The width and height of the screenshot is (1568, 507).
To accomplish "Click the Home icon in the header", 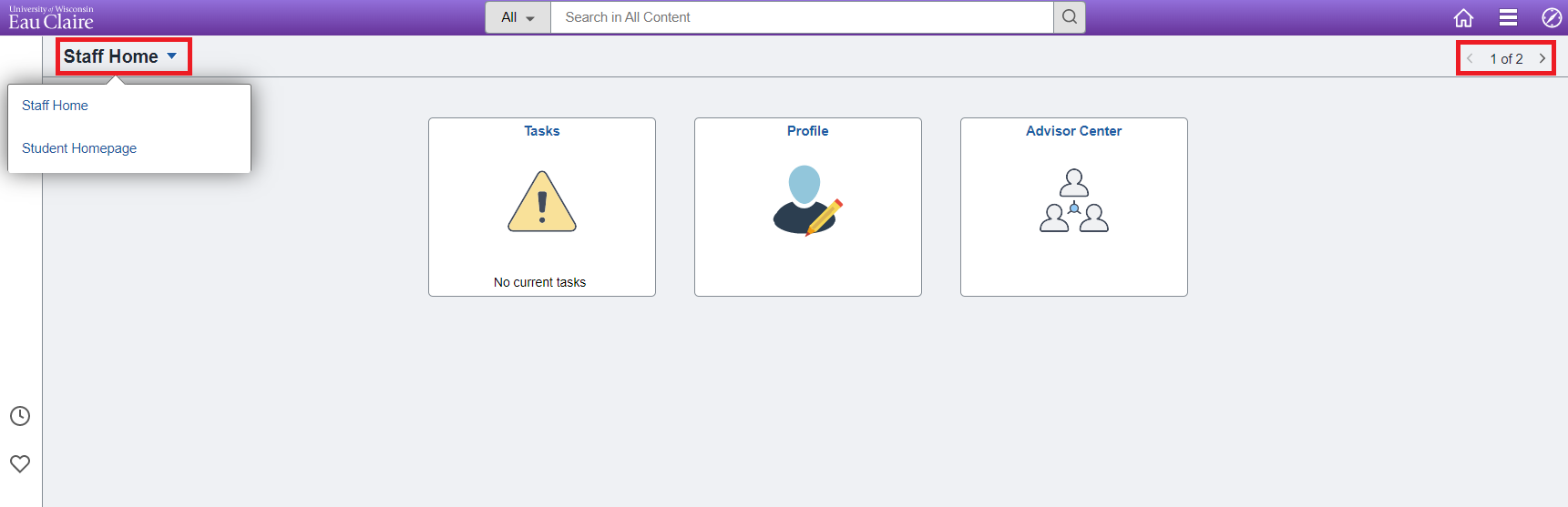I will tap(1463, 17).
